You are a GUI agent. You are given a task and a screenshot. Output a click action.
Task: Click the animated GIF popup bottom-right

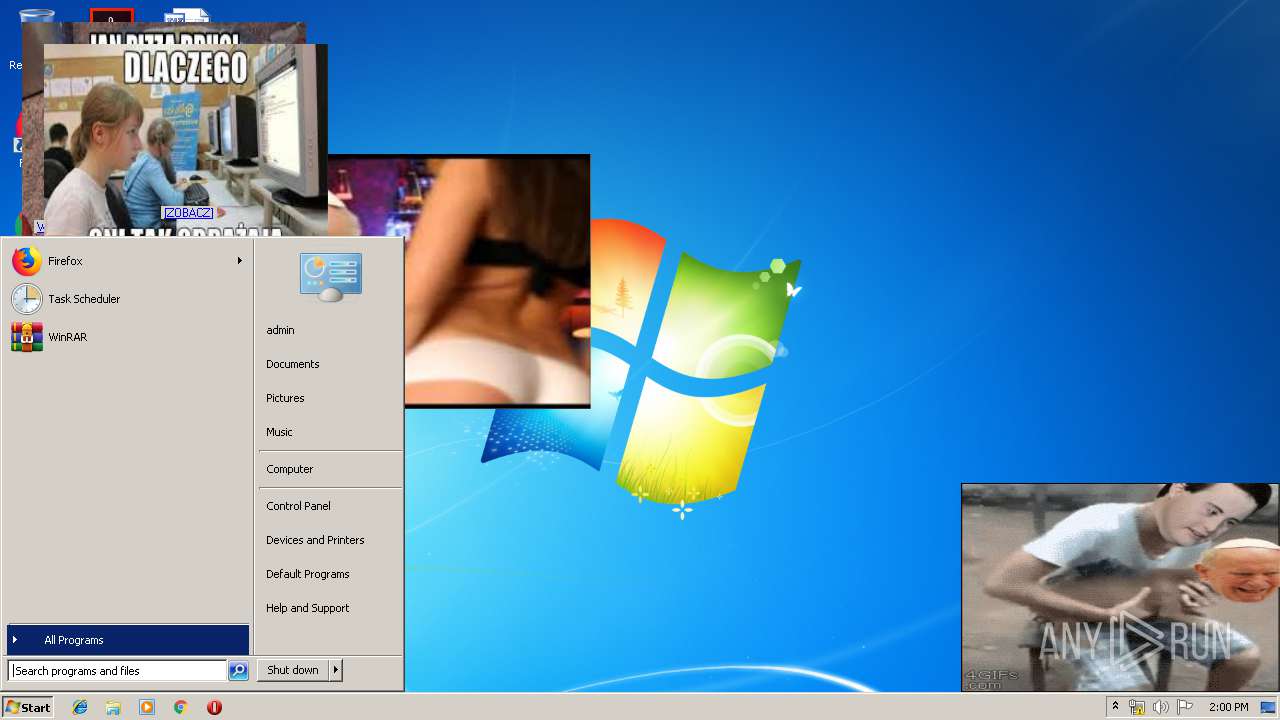click(1120, 588)
